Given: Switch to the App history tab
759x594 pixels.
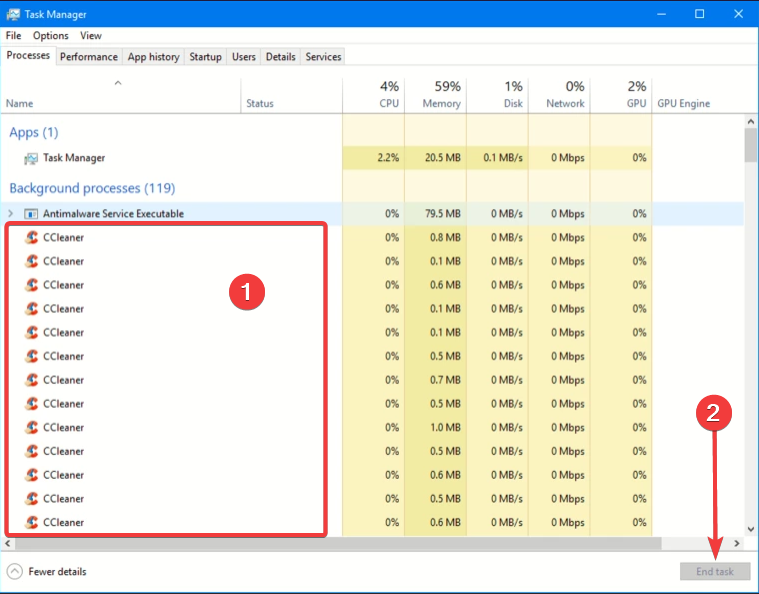Looking at the screenshot, I should [153, 57].
